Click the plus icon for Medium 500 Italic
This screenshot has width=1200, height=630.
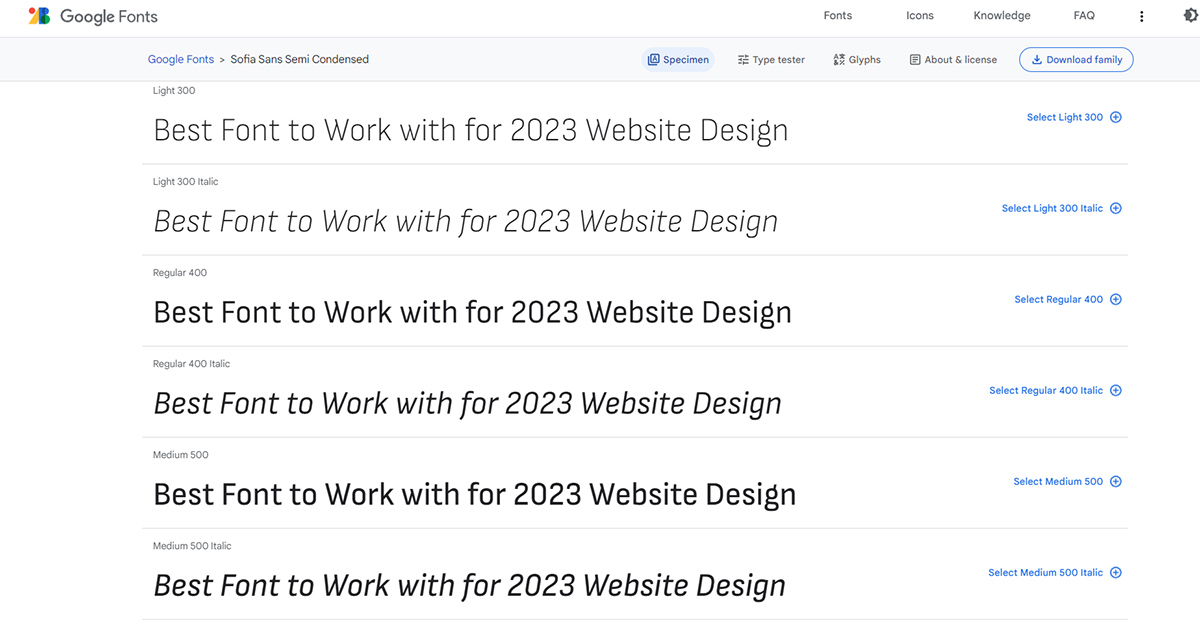pyautogui.click(x=1116, y=572)
